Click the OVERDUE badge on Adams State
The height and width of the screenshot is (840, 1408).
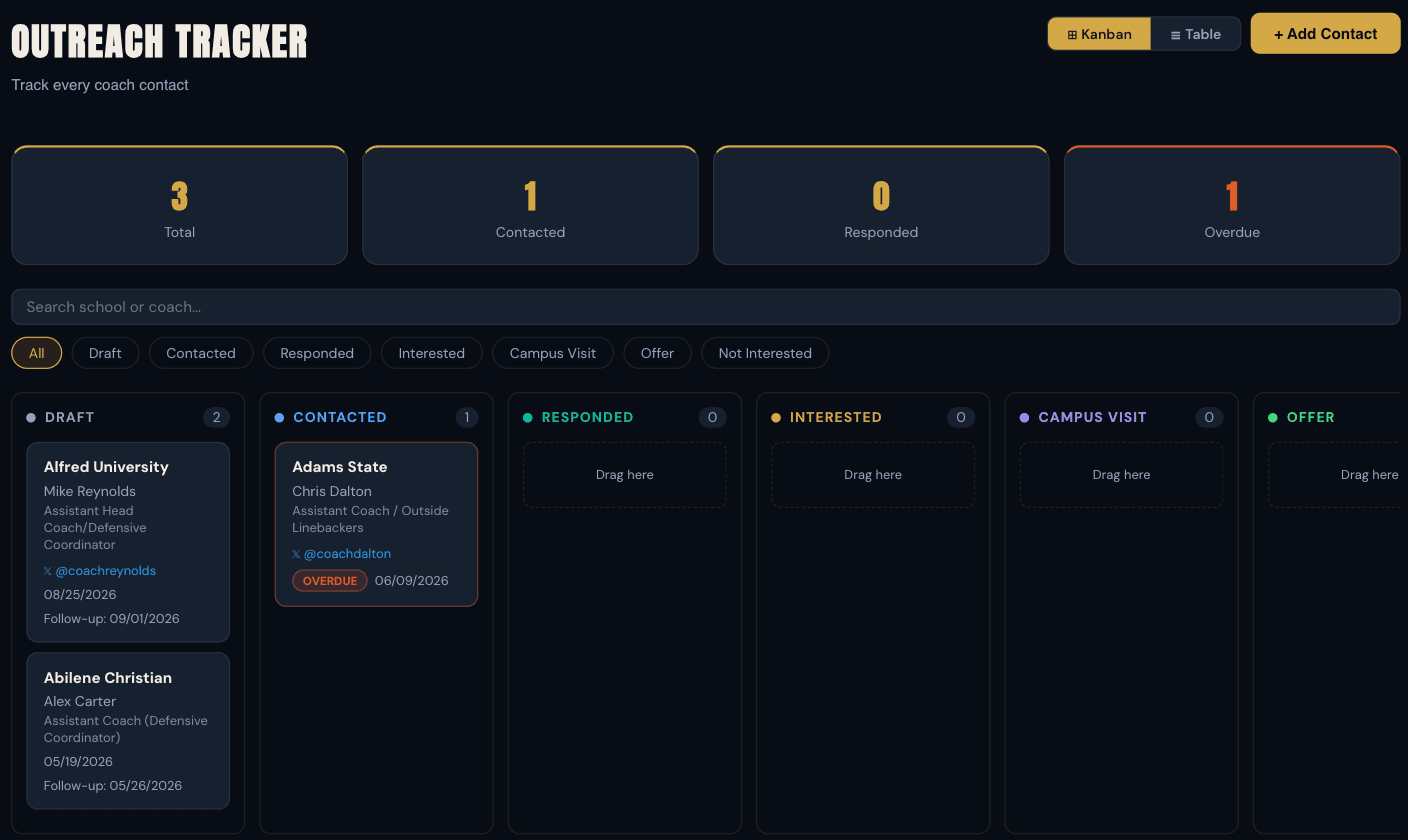tap(330, 581)
